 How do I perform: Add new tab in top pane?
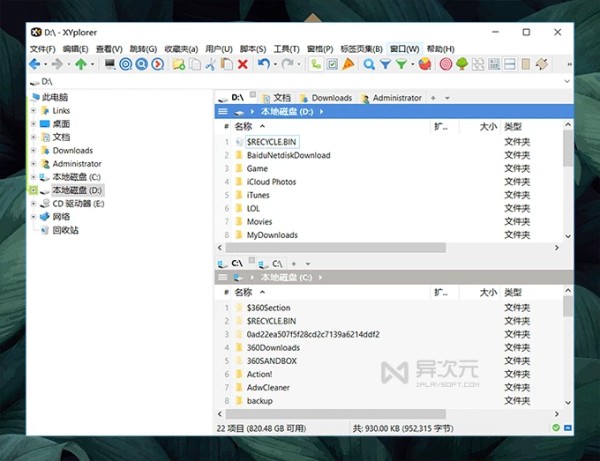coord(433,98)
